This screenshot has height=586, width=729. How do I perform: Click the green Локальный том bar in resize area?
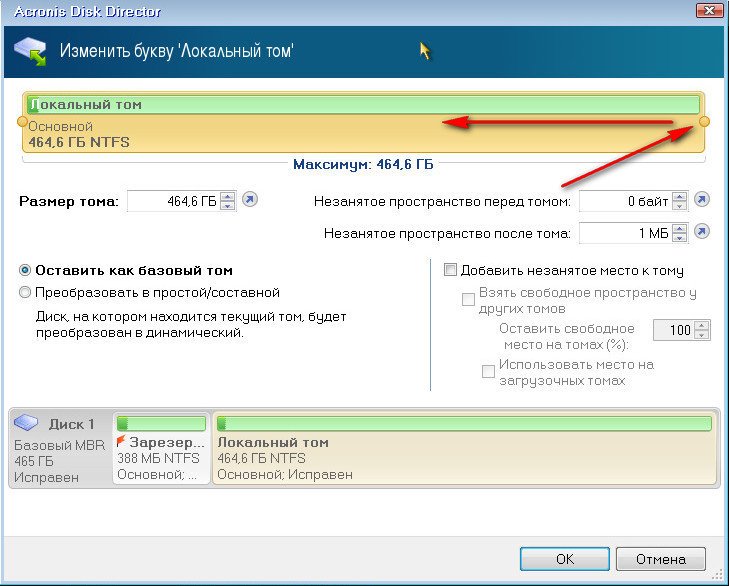click(363, 105)
